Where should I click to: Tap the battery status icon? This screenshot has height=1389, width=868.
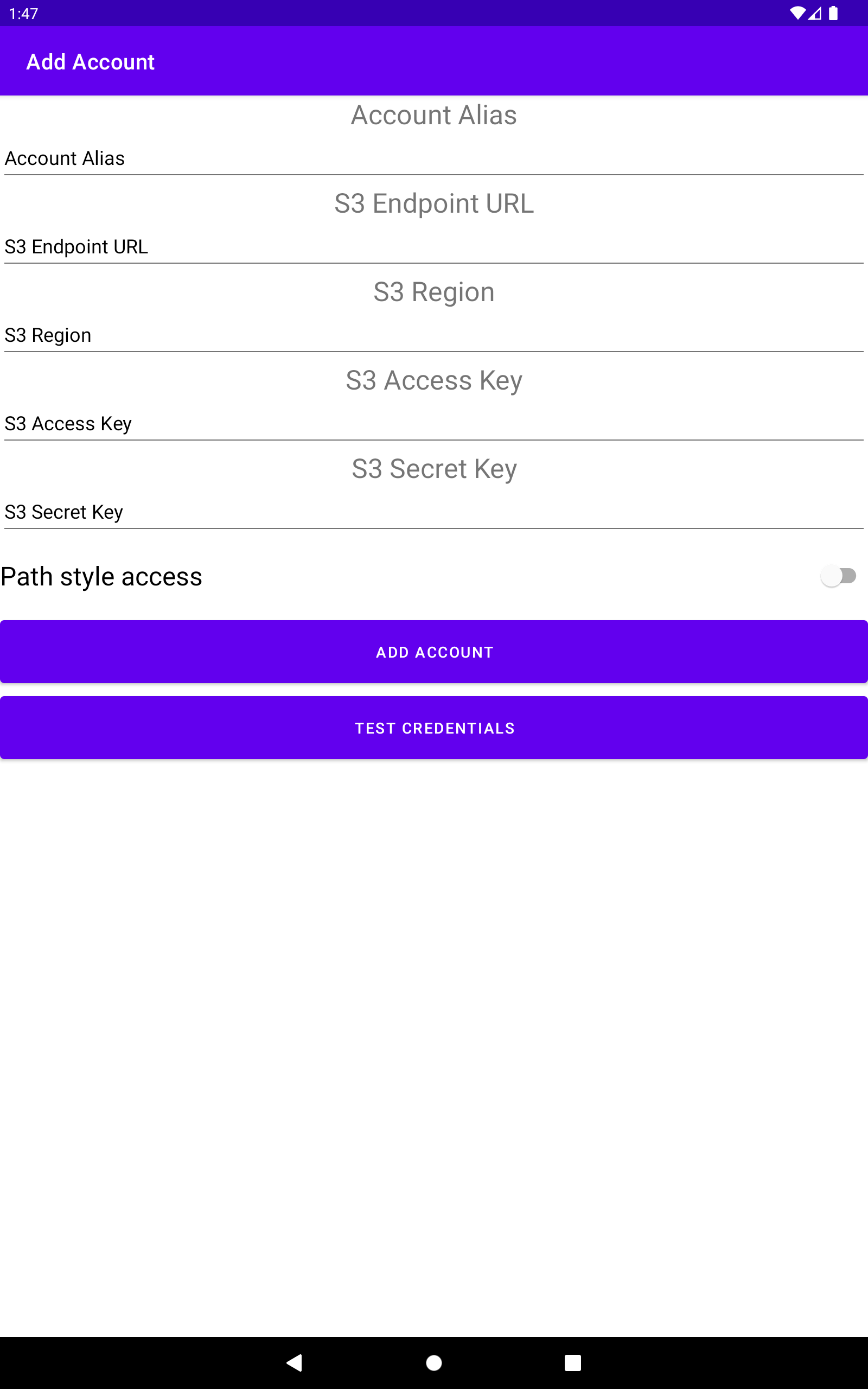[x=833, y=13]
